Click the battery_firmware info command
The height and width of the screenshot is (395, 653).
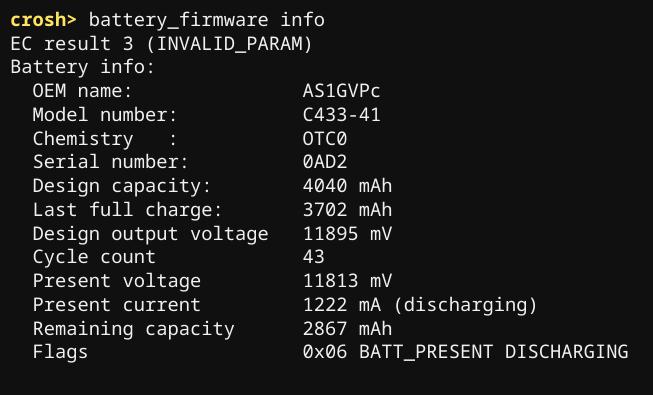tap(207, 20)
